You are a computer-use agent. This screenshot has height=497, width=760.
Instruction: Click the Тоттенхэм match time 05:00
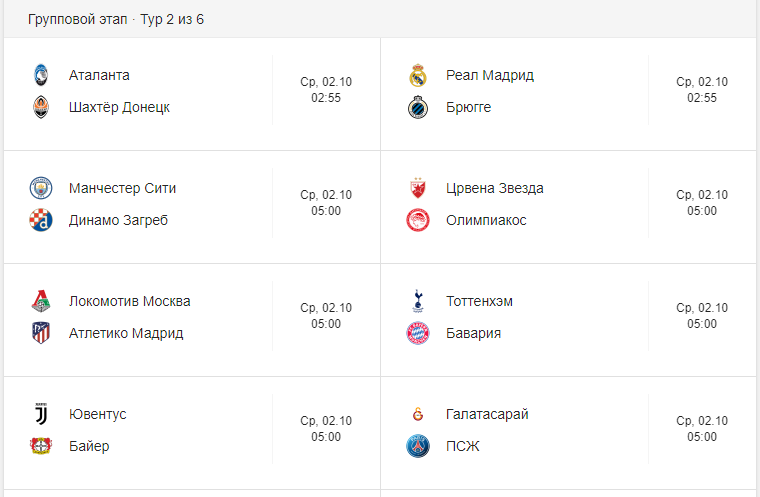[702, 324]
